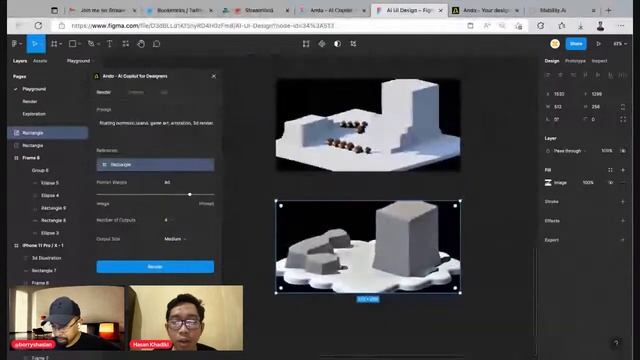The width and height of the screenshot is (640, 360).
Task: Open browser downloads icon
Action: click(x=580, y=26)
